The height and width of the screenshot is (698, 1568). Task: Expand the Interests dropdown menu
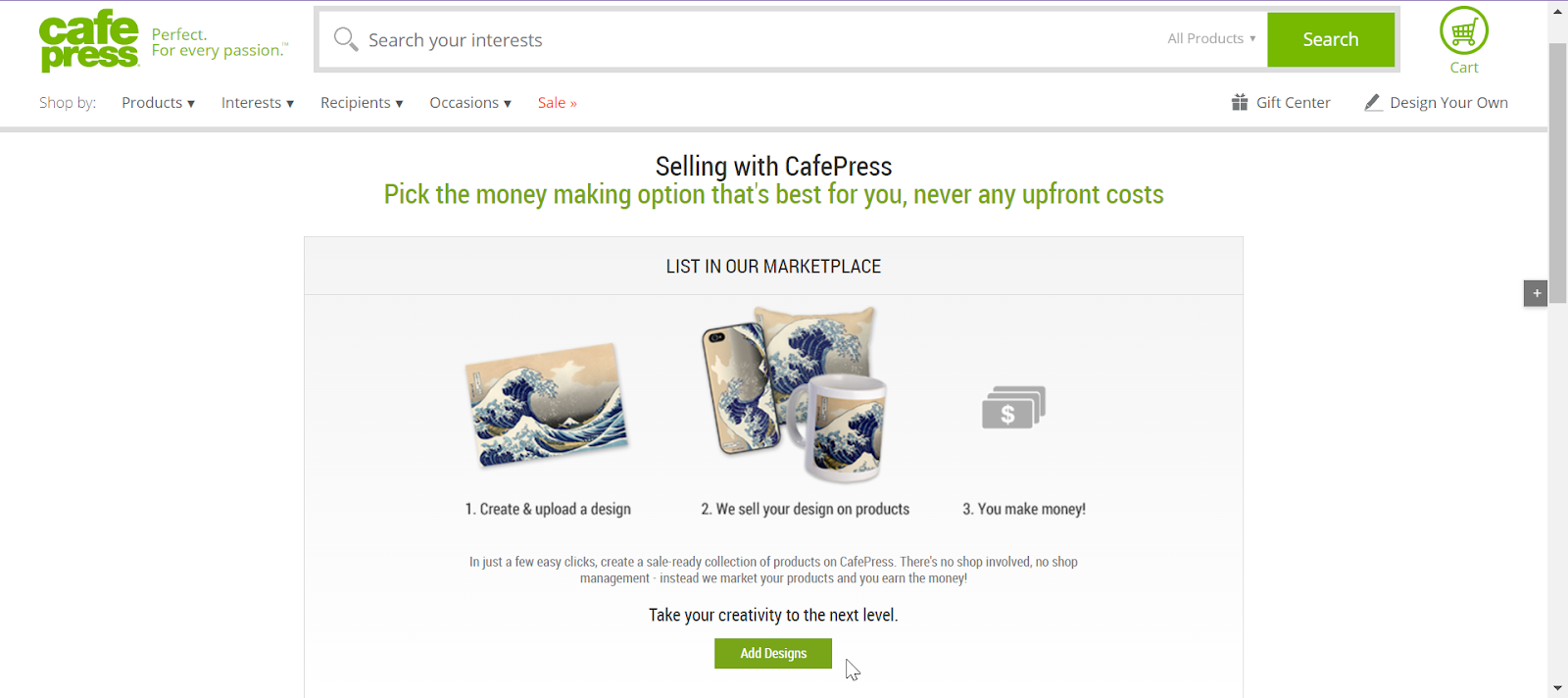pos(257,103)
